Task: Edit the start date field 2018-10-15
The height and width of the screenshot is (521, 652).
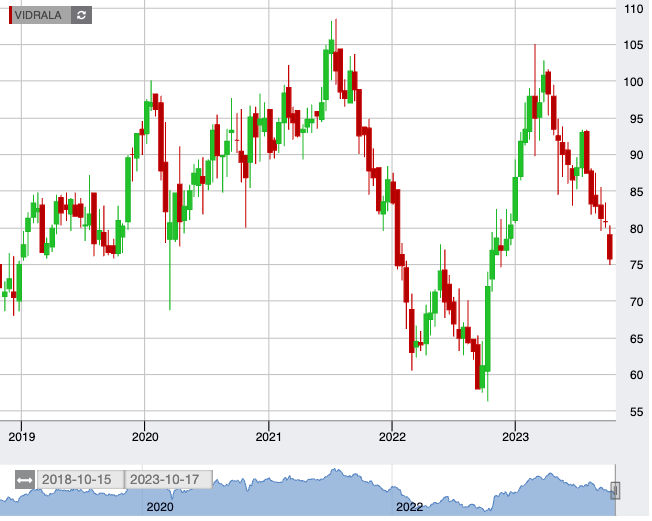Action: [81, 480]
